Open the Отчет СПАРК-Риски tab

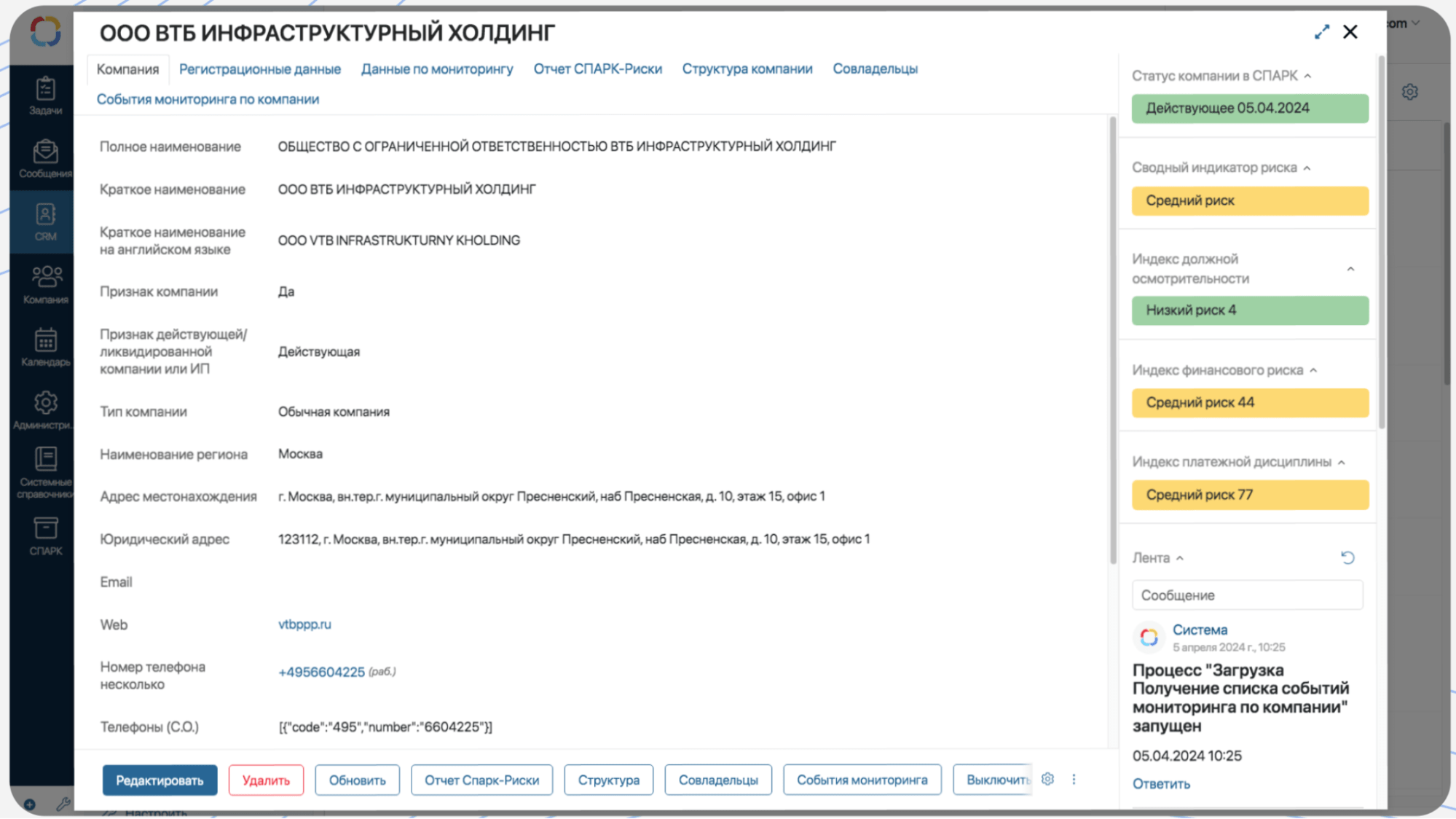598,69
